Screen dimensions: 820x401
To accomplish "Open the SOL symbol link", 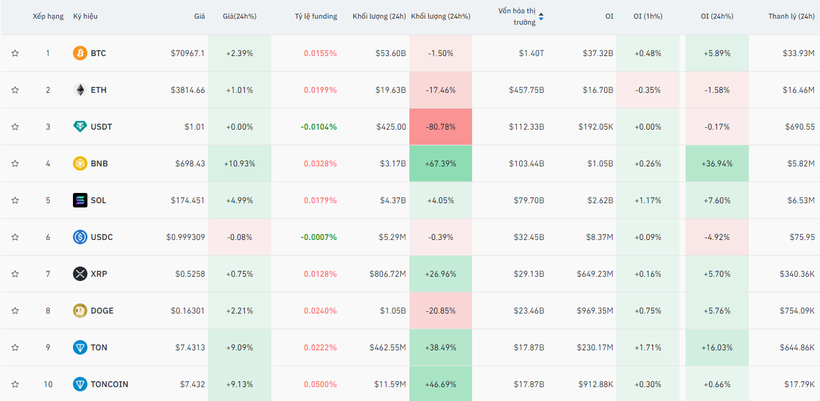I will pos(98,200).
